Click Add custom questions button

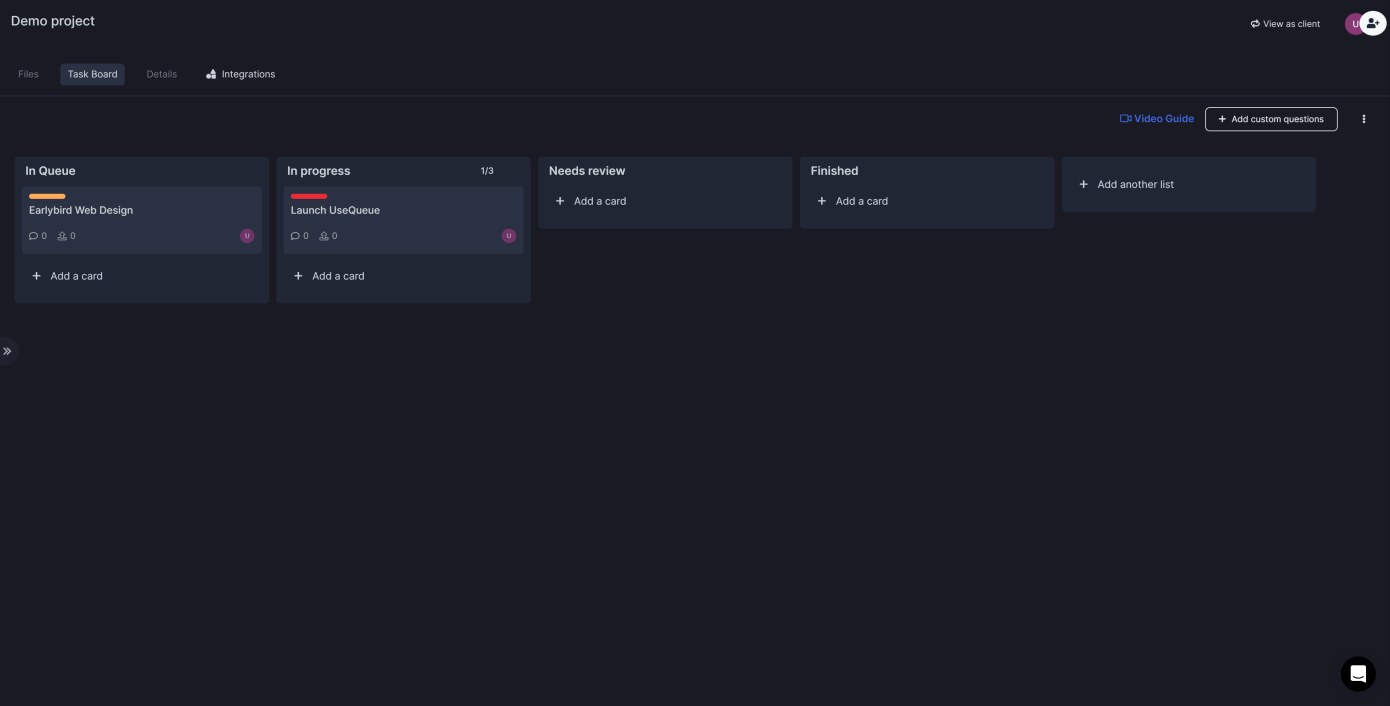pos(1270,119)
